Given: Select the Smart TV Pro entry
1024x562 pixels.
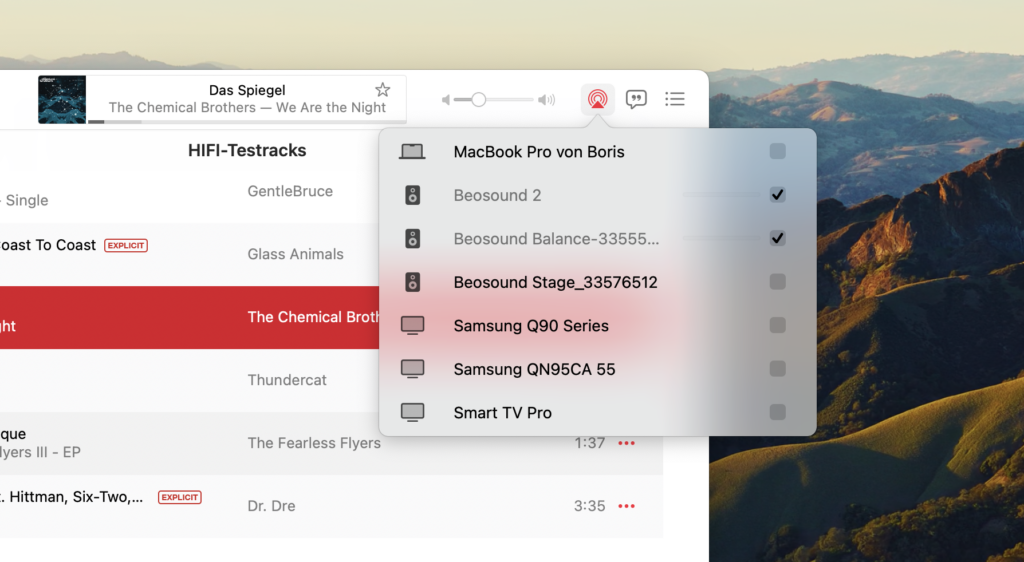Looking at the screenshot, I should pyautogui.click(x=502, y=413).
